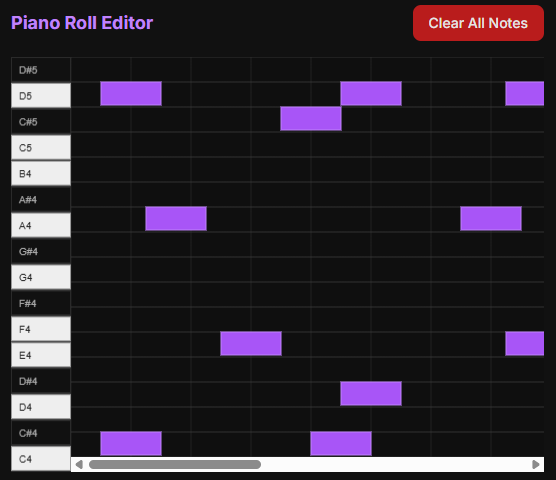556x480 pixels.
Task: Select the D#5 piano key
Action: (41, 70)
